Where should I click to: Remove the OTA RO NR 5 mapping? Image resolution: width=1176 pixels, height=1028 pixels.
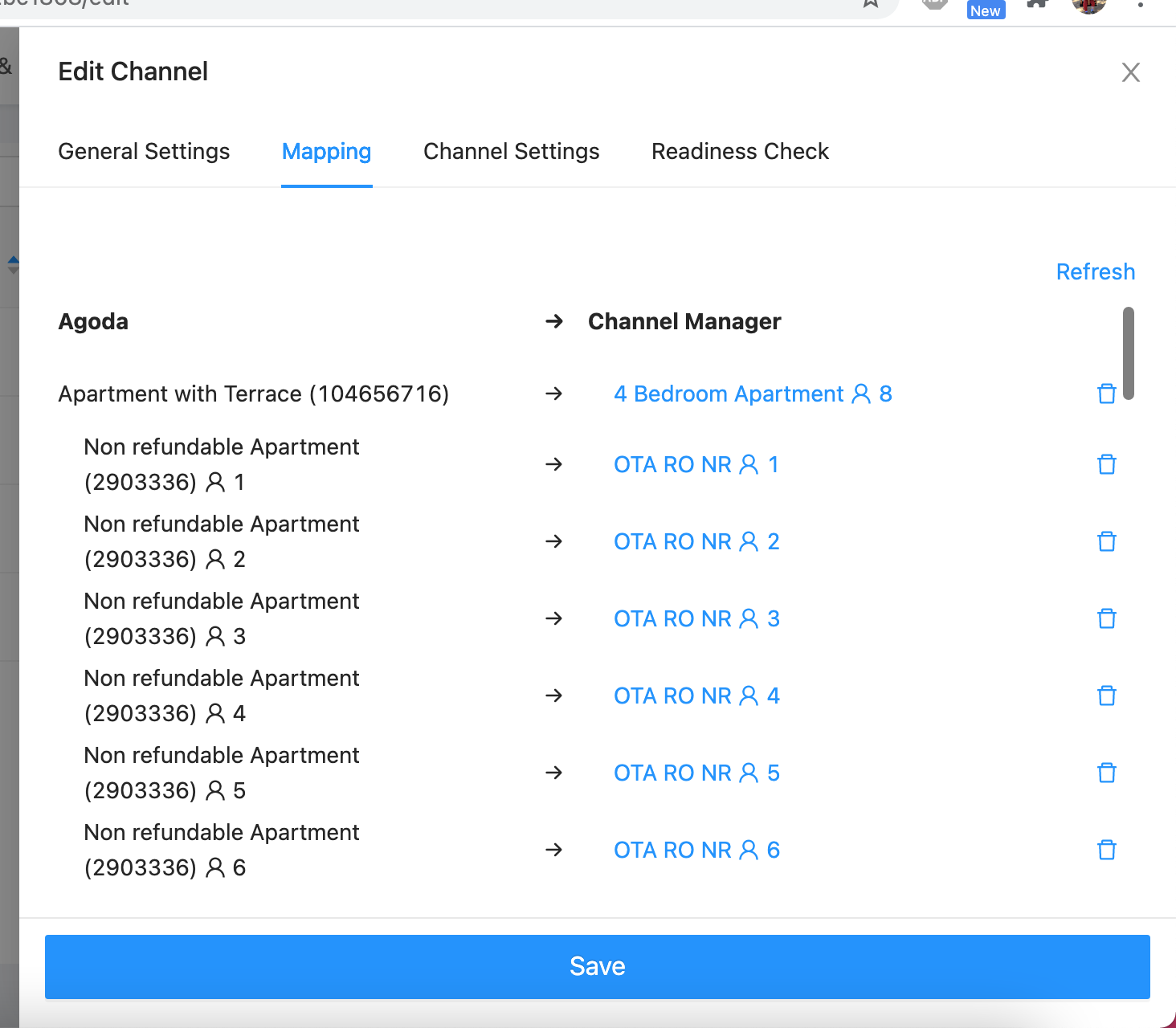click(1107, 773)
